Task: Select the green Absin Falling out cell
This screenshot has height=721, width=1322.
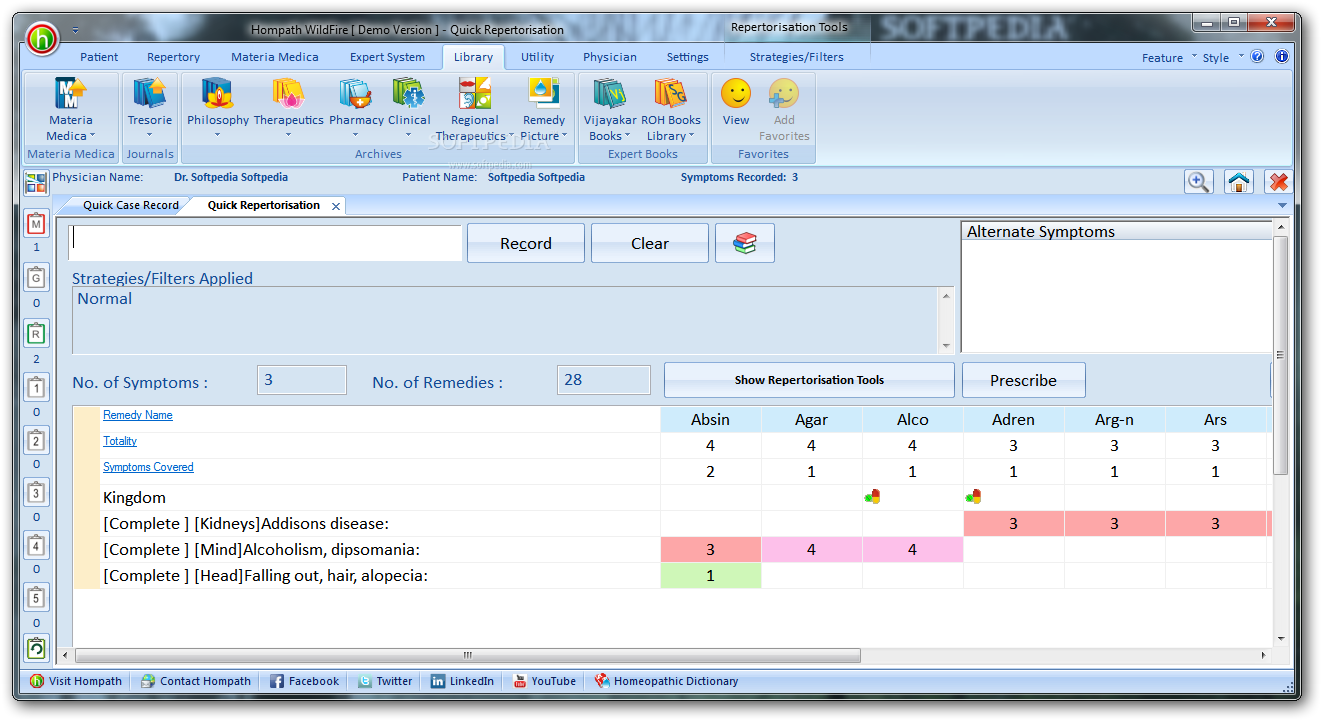Action: tap(711, 575)
